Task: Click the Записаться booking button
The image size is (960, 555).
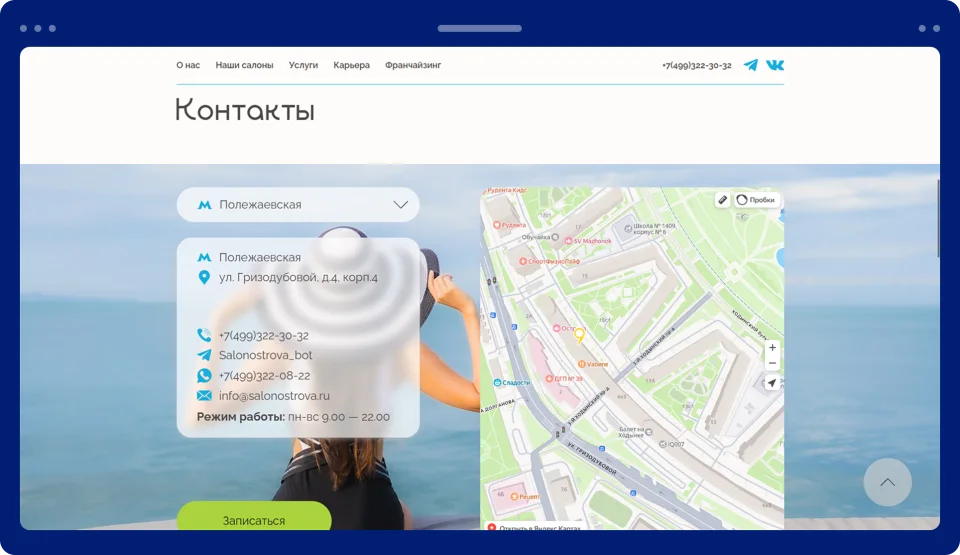Action: [254, 516]
